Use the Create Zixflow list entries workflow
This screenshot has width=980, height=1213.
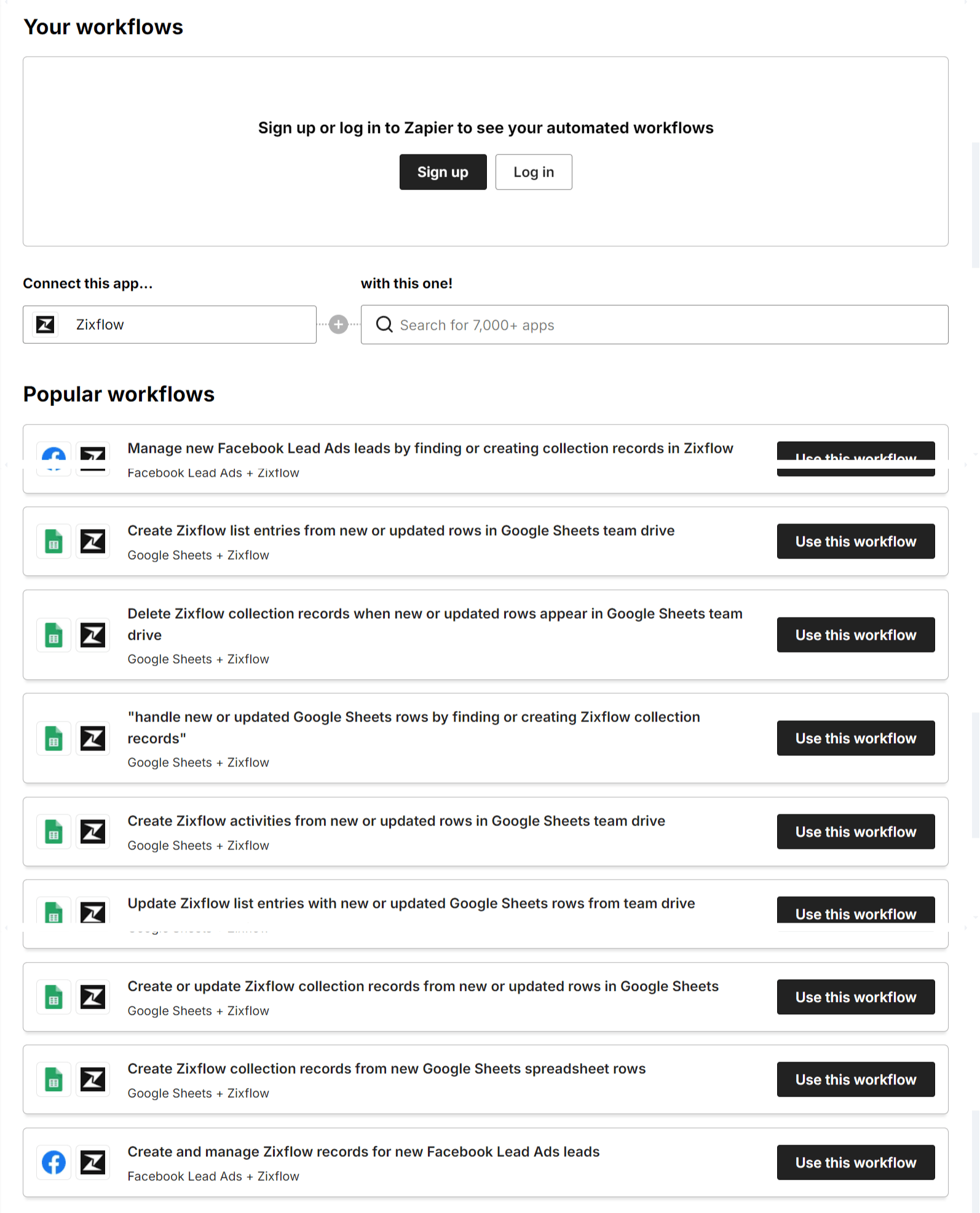coord(855,541)
